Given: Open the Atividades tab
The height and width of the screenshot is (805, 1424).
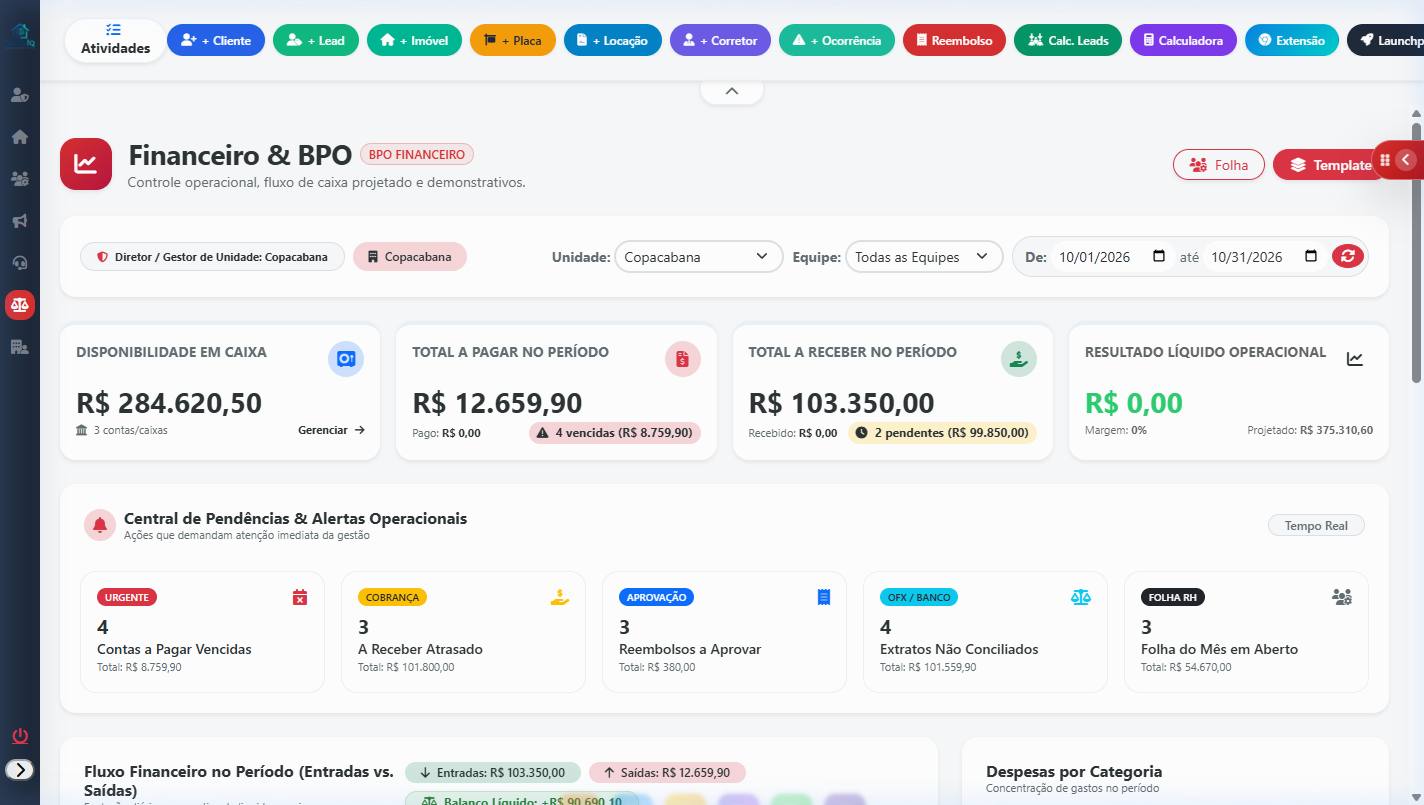Looking at the screenshot, I should 116,40.
